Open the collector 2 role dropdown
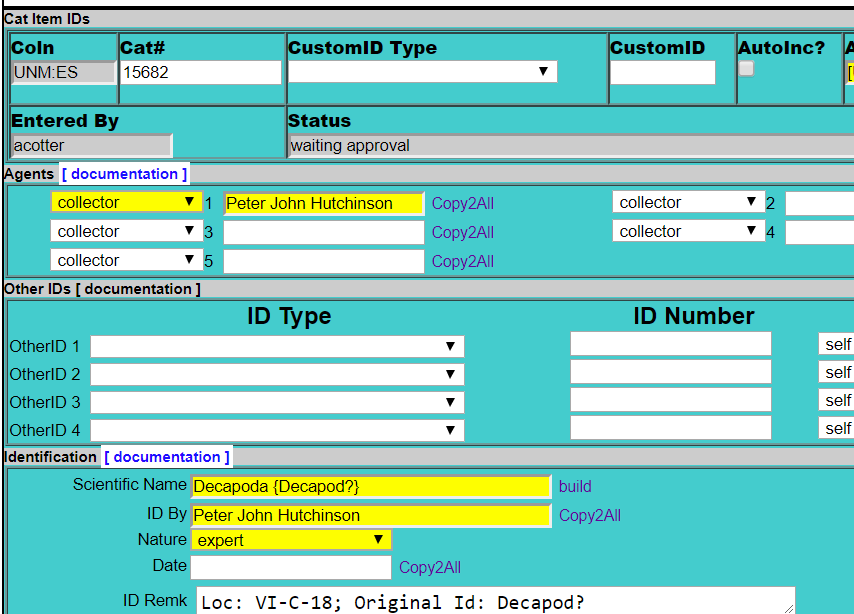854x614 pixels. pos(688,202)
